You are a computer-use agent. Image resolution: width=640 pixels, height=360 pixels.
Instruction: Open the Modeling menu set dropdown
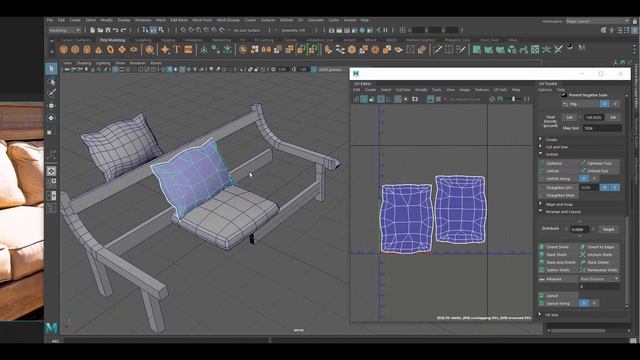click(64, 30)
